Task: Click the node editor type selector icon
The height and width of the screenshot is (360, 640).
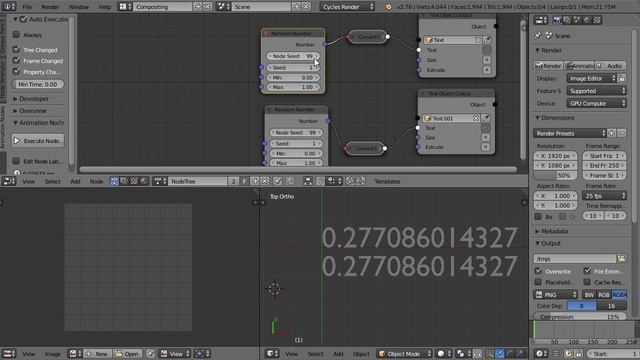Action: pos(8,181)
